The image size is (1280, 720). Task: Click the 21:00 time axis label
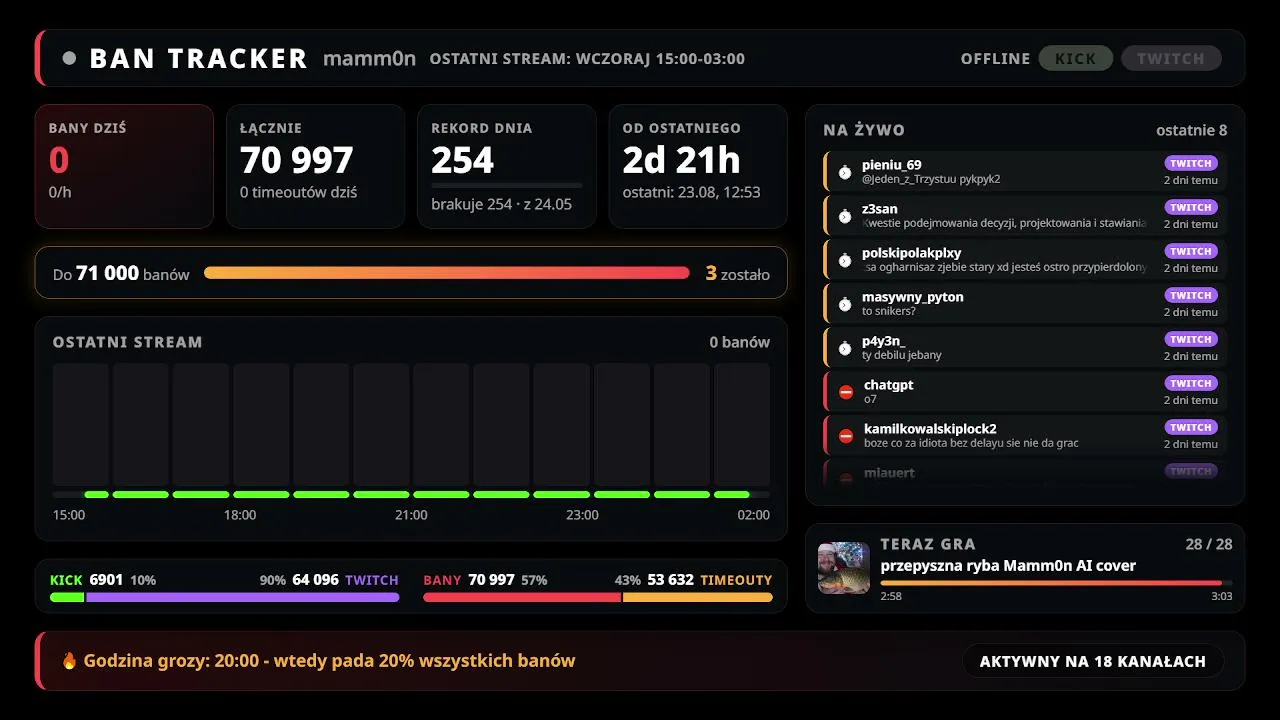[x=411, y=515]
